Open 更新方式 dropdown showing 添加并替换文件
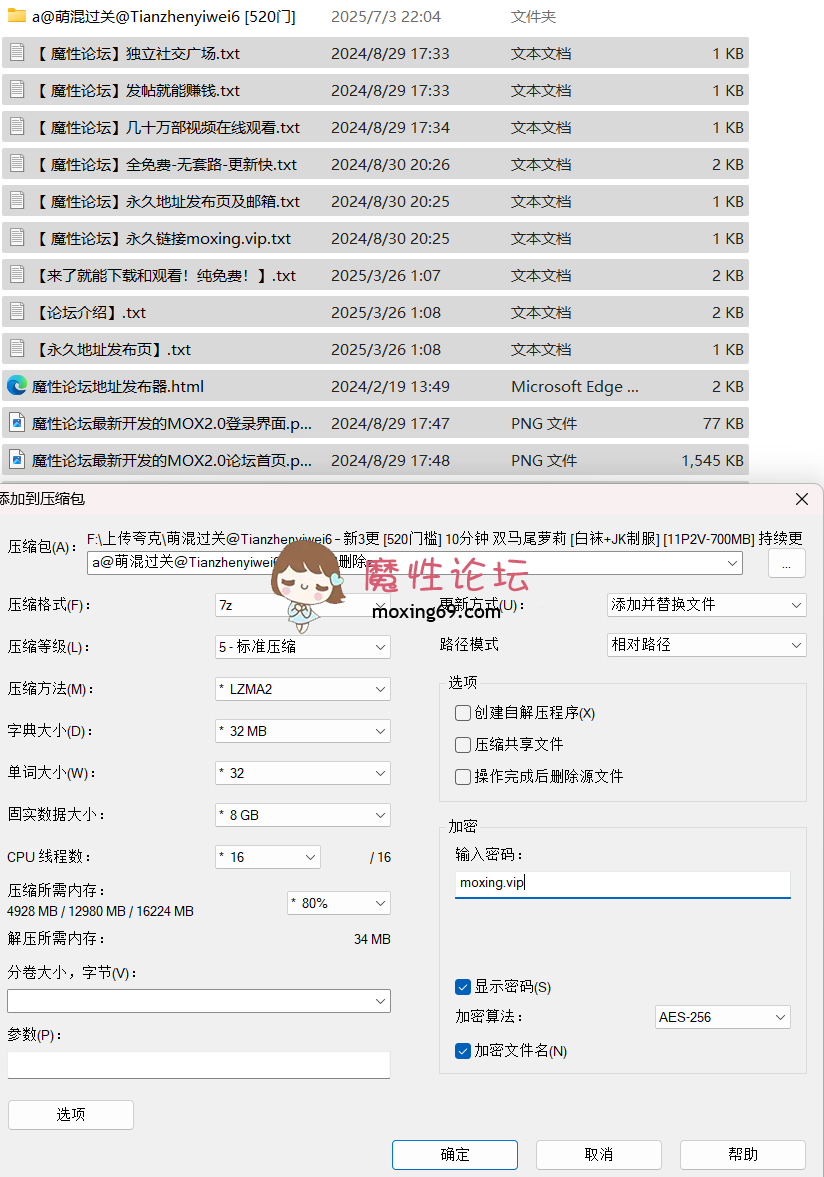 pos(707,604)
